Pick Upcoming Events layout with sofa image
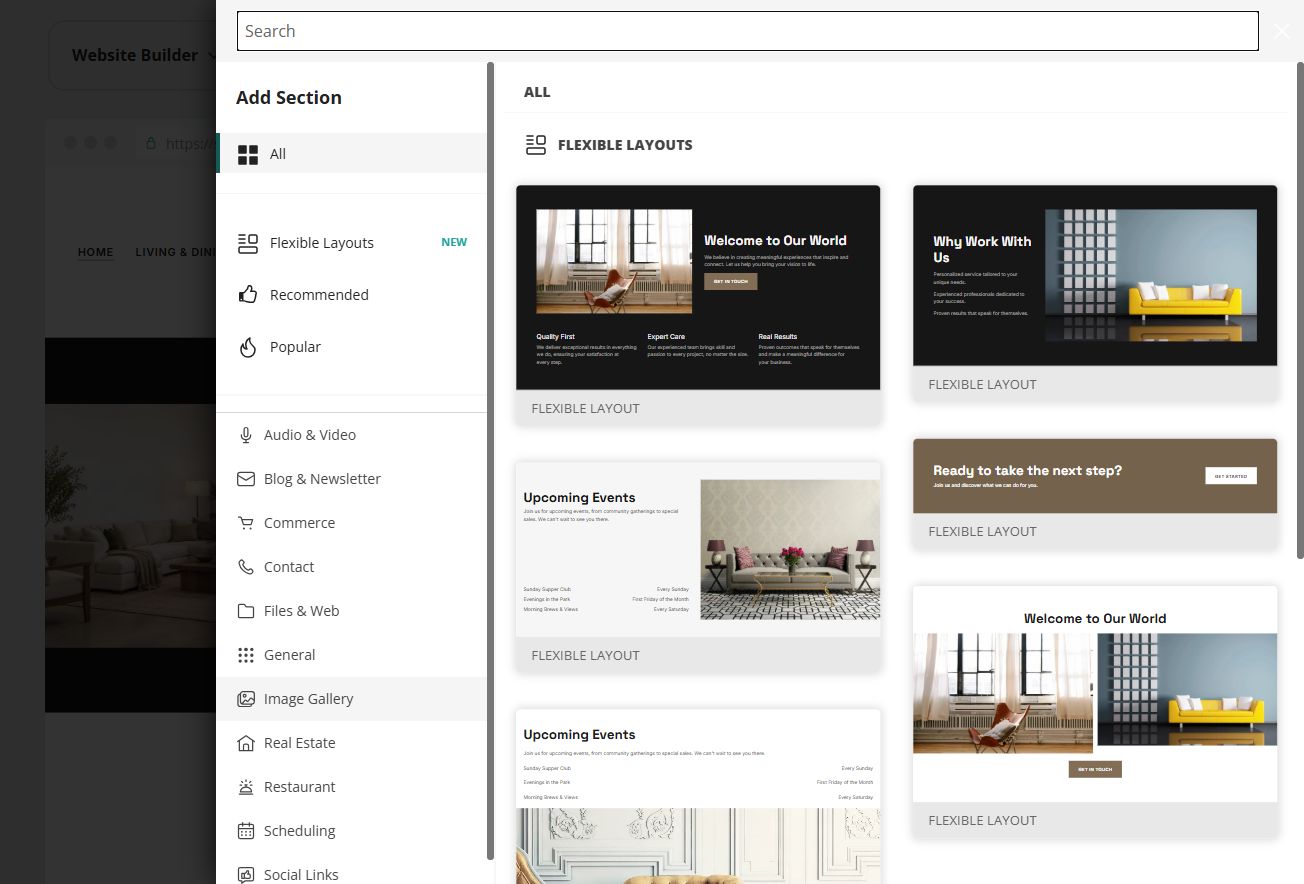The image size is (1304, 884). 698,567
